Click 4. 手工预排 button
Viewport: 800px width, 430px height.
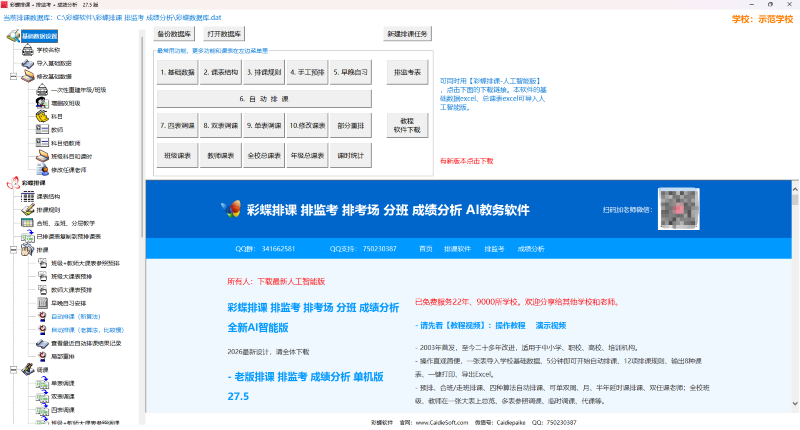(x=307, y=72)
